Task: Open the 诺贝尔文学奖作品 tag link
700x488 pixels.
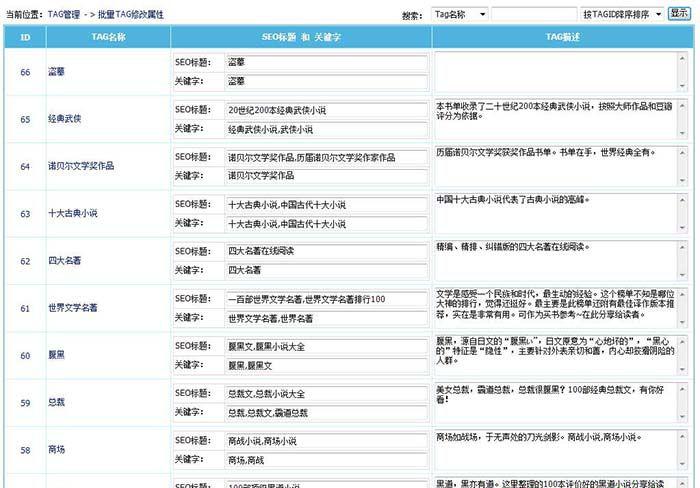Action: (x=81, y=166)
